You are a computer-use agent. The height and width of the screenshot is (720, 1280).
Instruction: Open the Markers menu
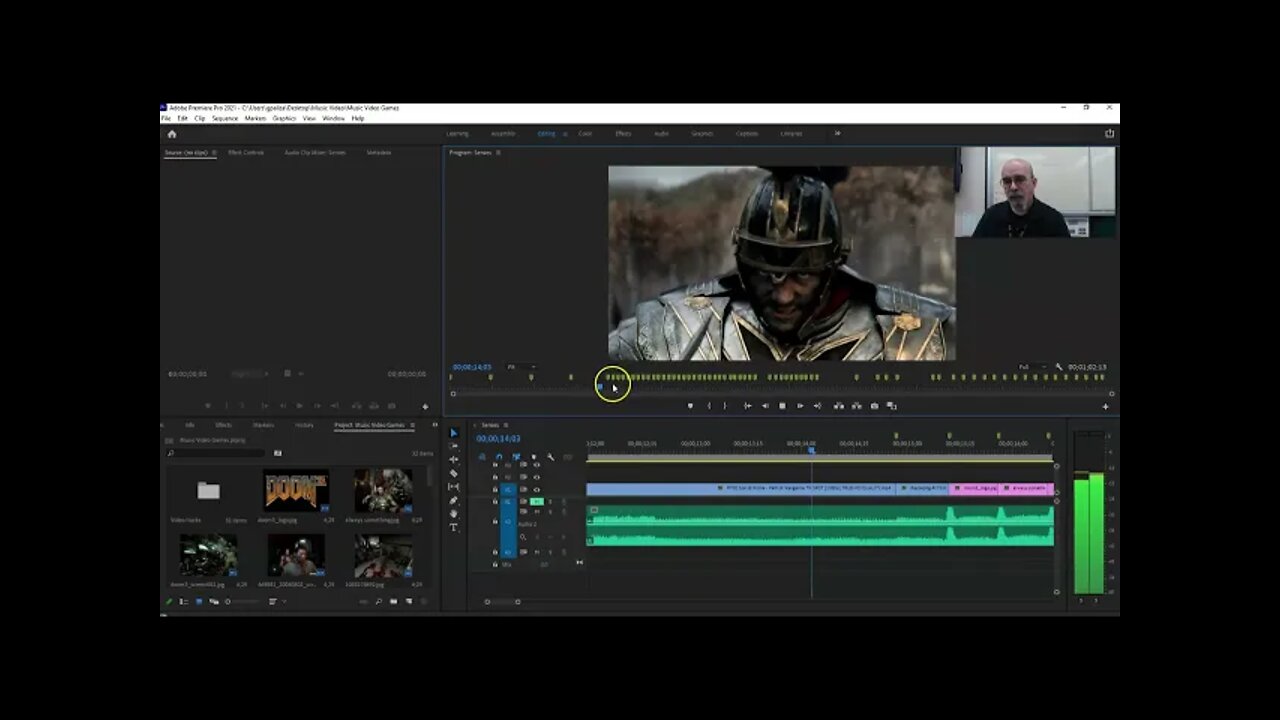click(x=256, y=118)
